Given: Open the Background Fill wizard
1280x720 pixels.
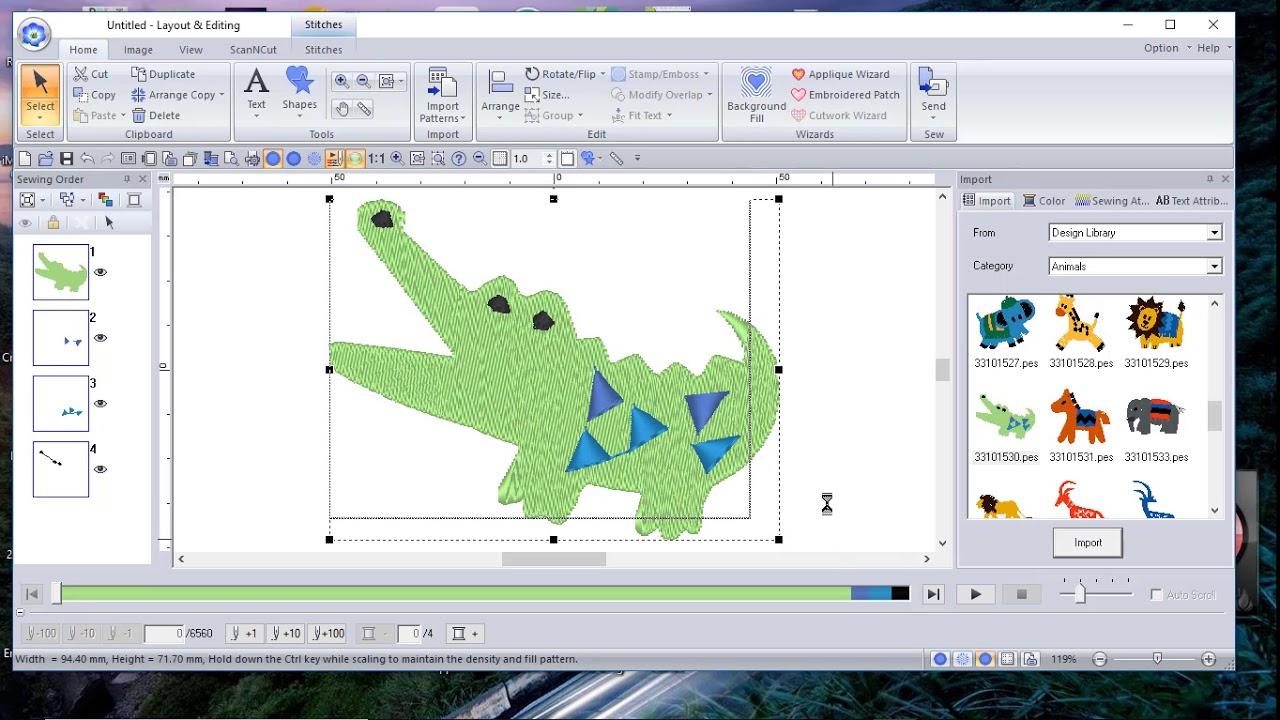Looking at the screenshot, I should [x=756, y=95].
